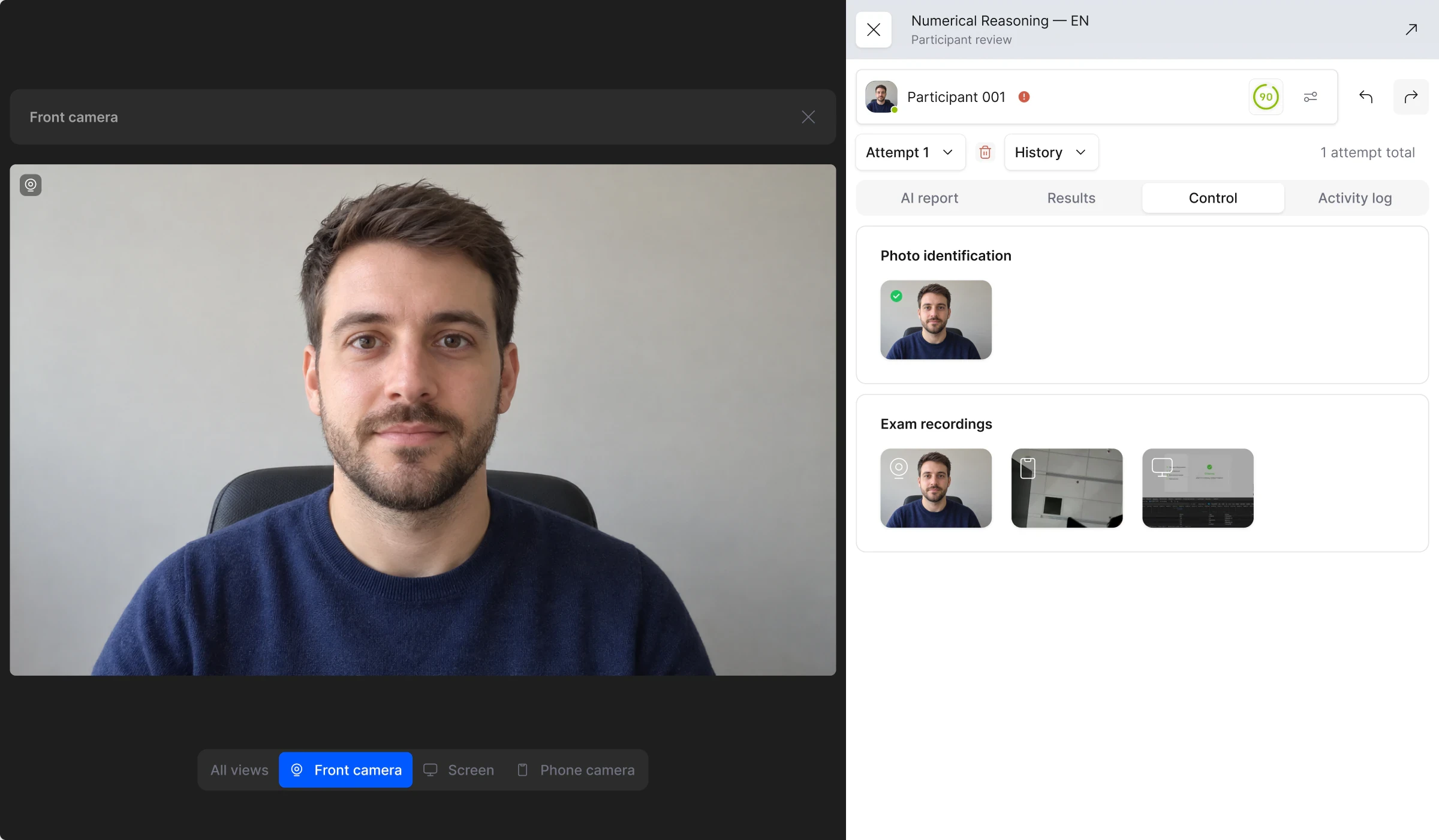Switch to the Phone camera view

(x=576, y=770)
